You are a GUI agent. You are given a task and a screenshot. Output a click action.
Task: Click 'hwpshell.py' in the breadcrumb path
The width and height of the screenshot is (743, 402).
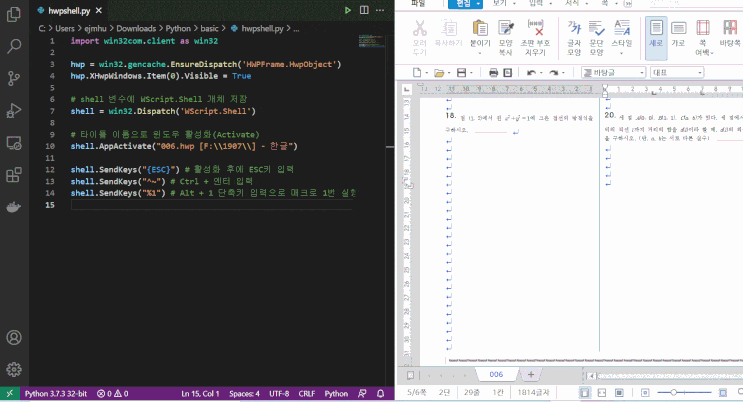click(263, 28)
